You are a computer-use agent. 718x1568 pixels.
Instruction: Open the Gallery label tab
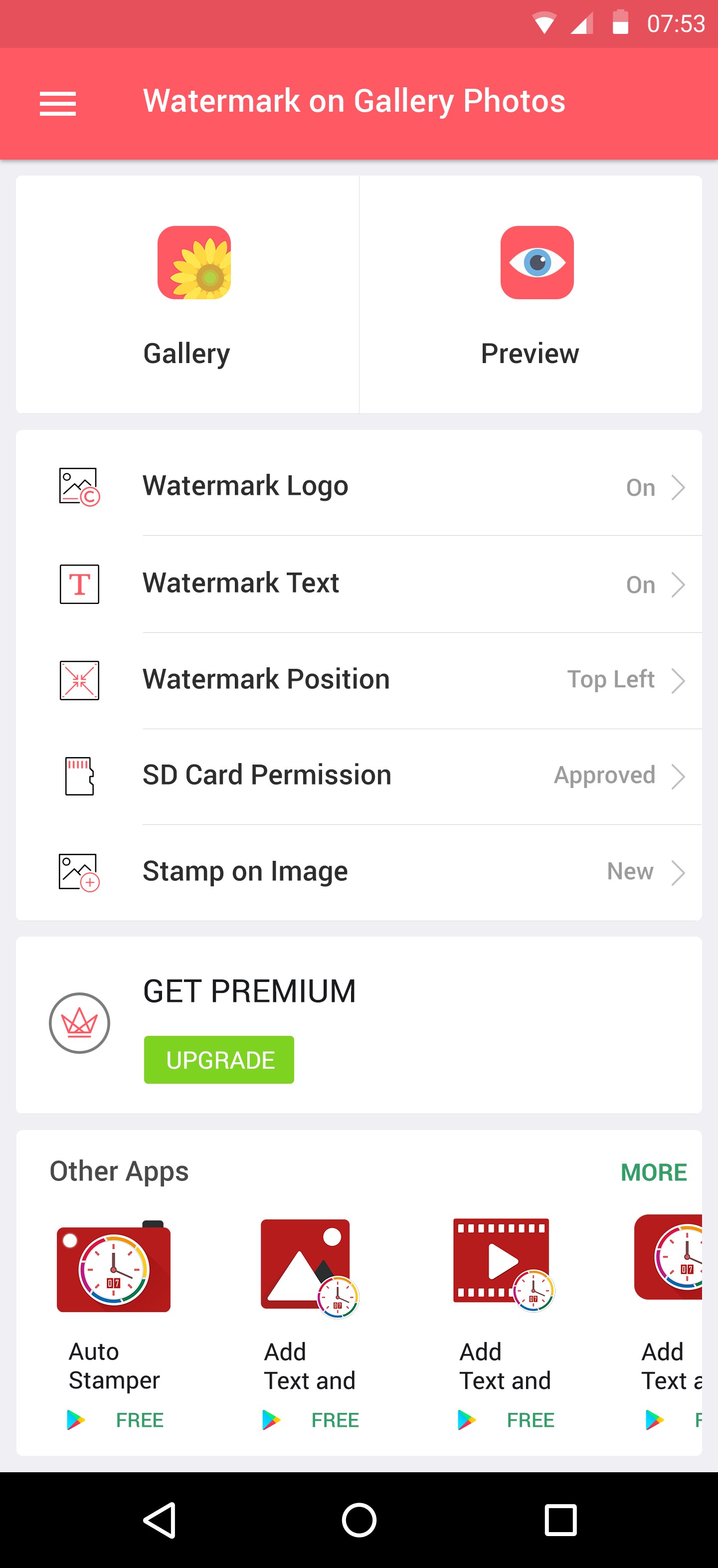pos(187,354)
